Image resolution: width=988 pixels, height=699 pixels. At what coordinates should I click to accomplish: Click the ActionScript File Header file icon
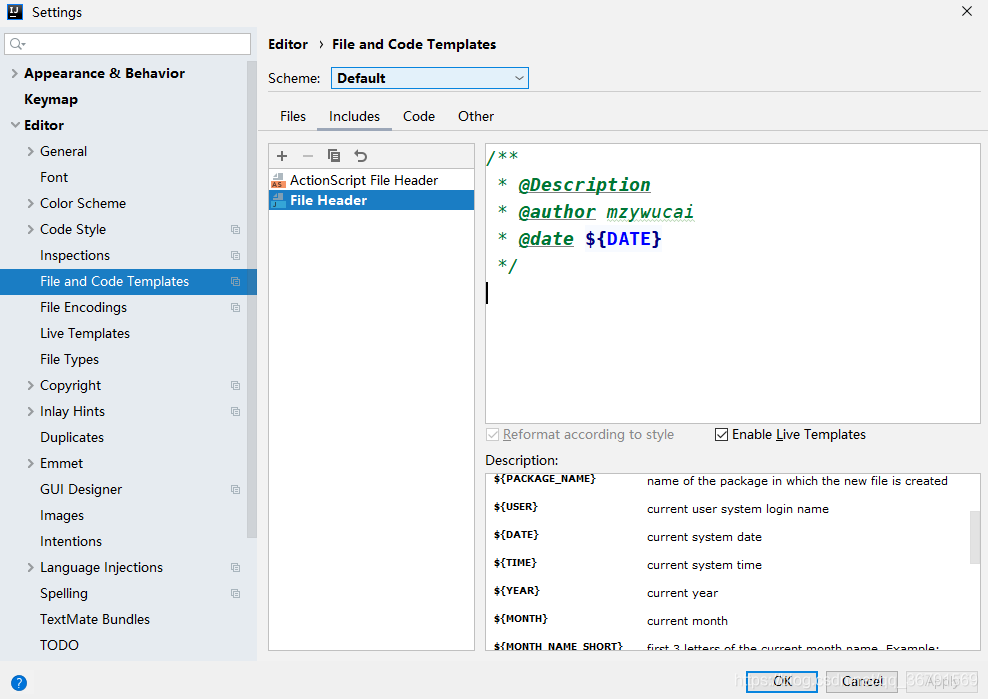tap(278, 180)
